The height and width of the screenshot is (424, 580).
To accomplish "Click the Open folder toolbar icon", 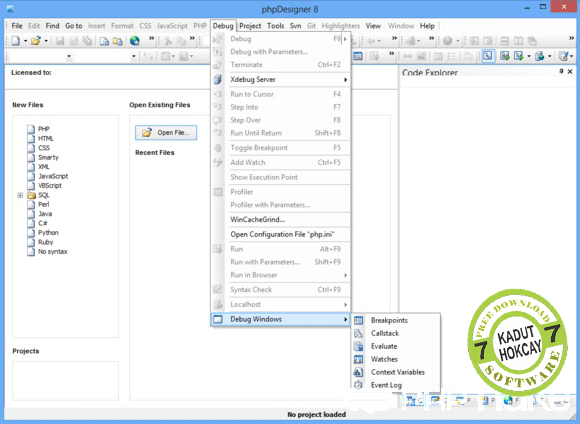I will (x=36, y=41).
